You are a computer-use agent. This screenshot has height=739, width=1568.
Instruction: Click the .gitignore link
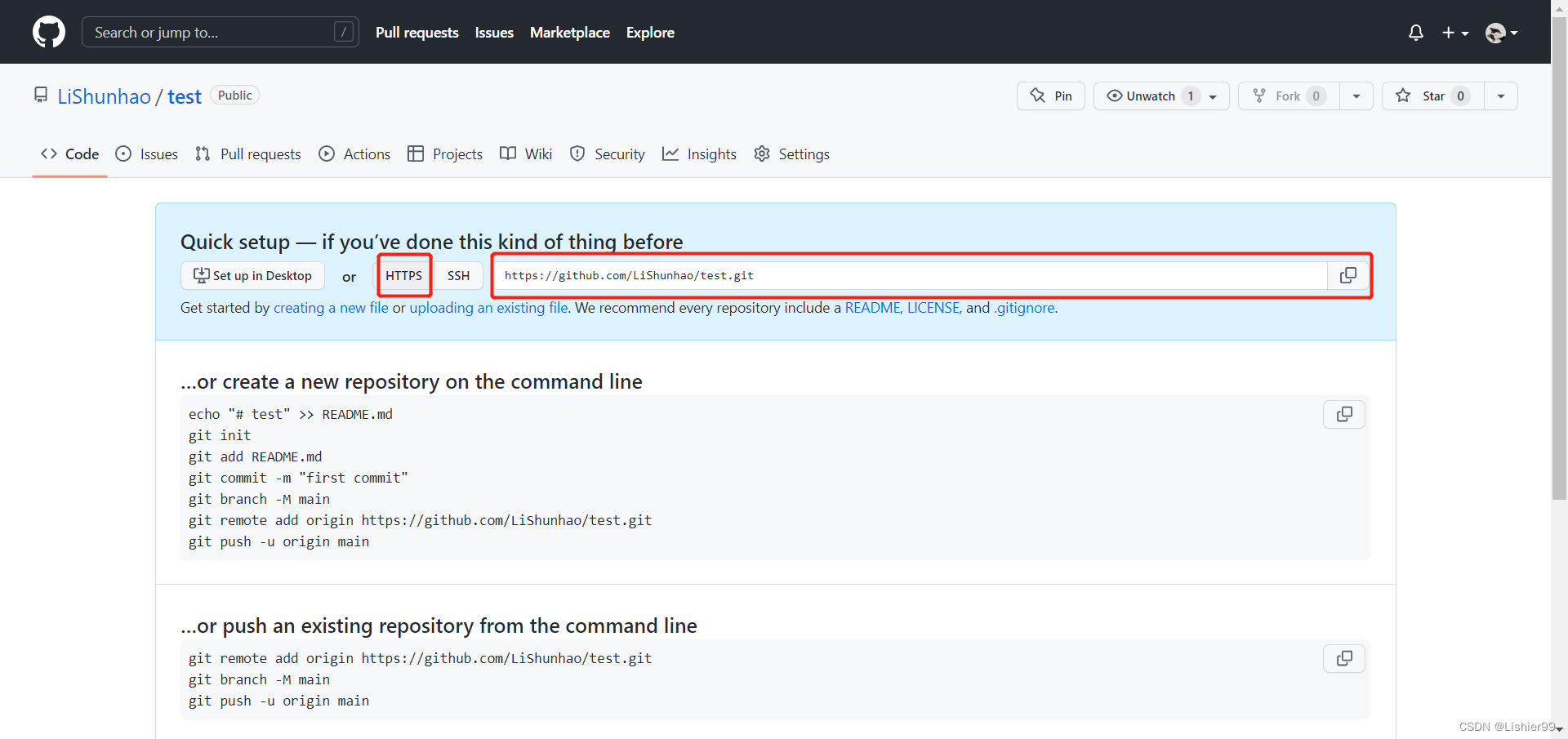[x=1024, y=308]
